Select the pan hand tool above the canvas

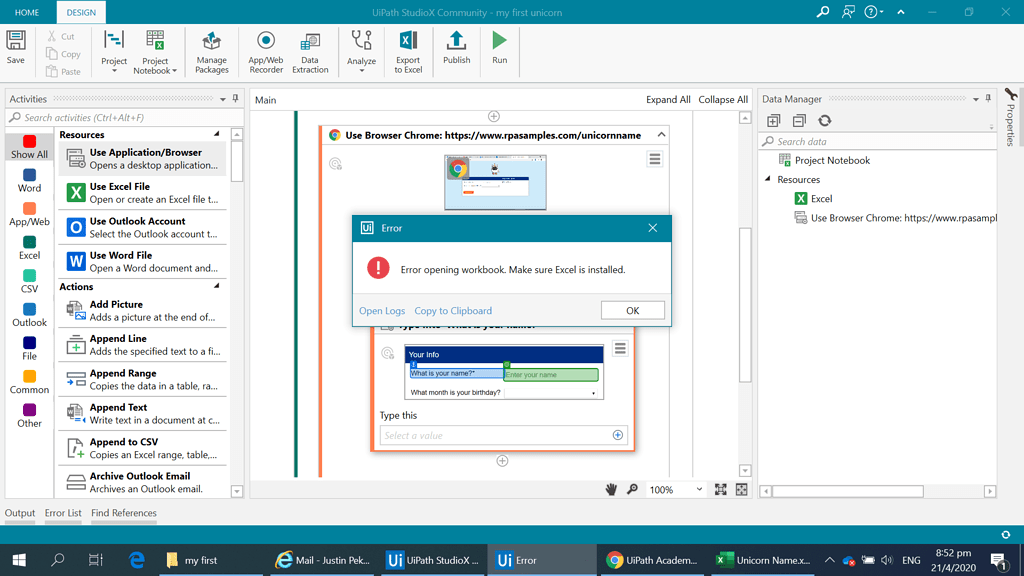click(x=611, y=489)
